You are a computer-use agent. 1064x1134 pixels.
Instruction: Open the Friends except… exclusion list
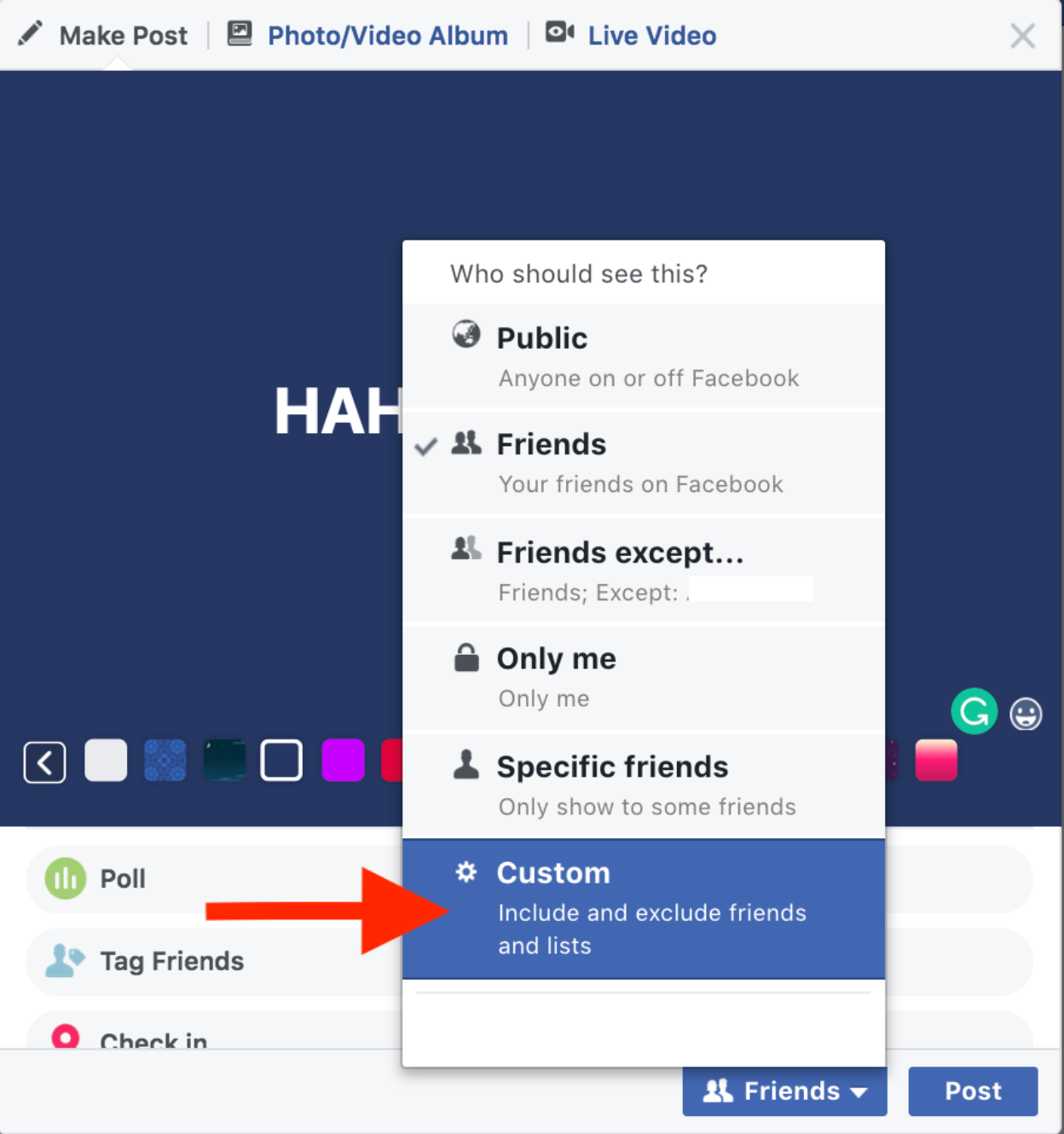[644, 570]
